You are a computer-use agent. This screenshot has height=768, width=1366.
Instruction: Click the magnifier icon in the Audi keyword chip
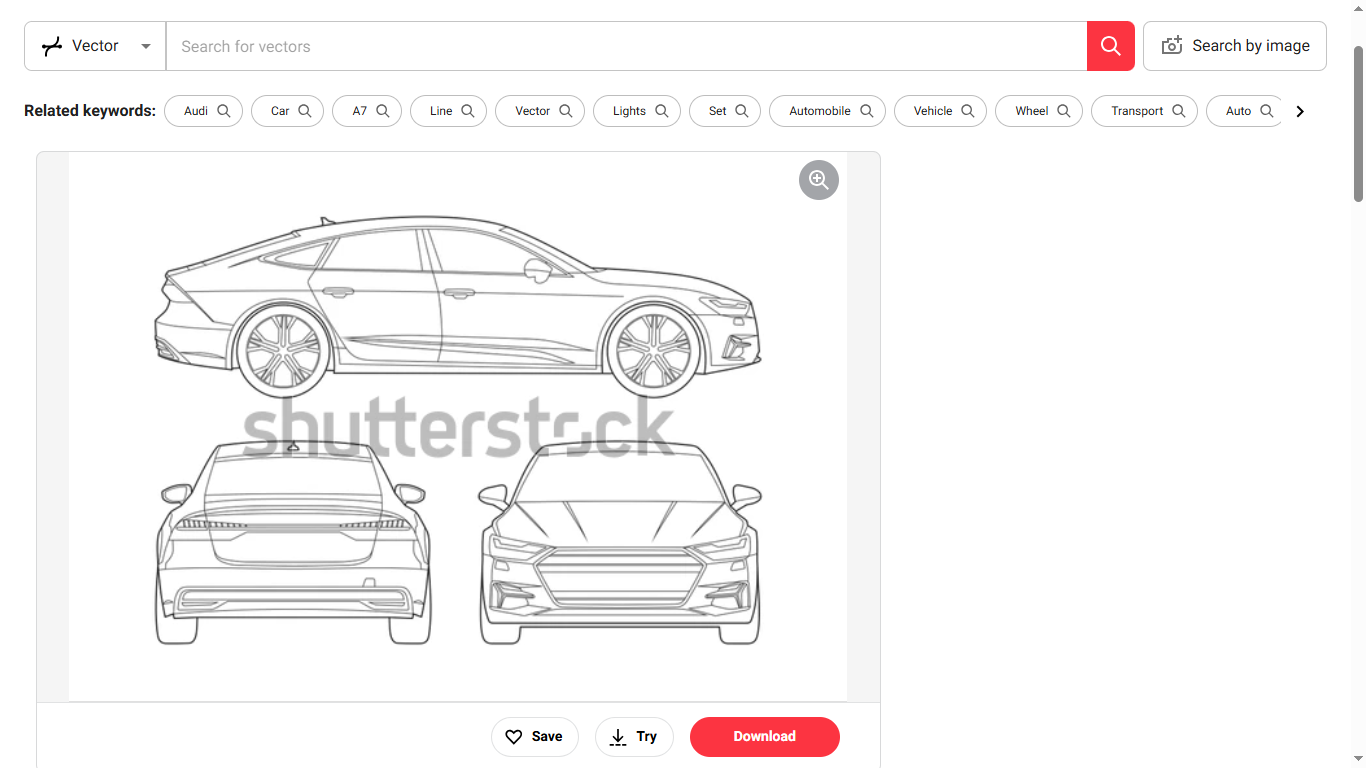coord(224,111)
